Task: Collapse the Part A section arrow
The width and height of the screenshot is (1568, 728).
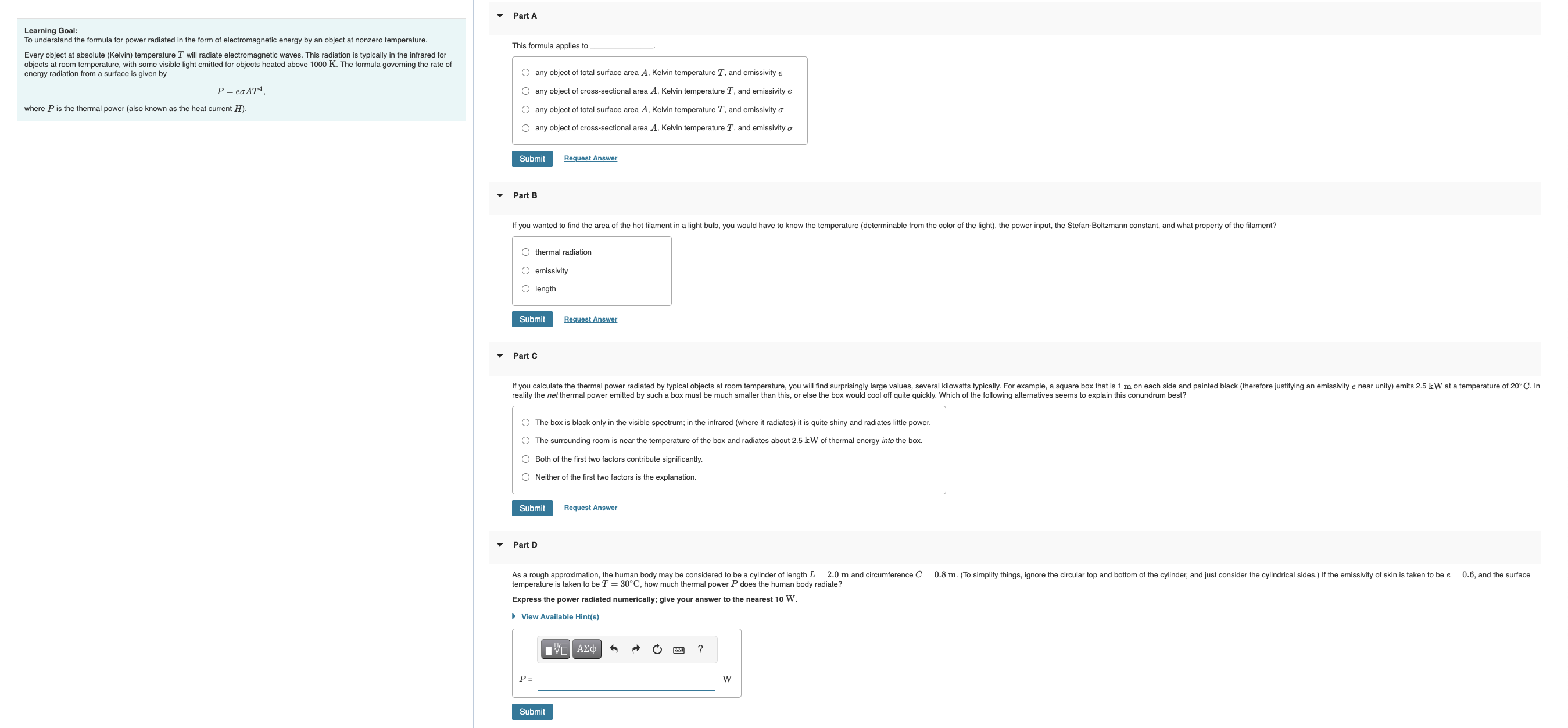Action: [500, 16]
